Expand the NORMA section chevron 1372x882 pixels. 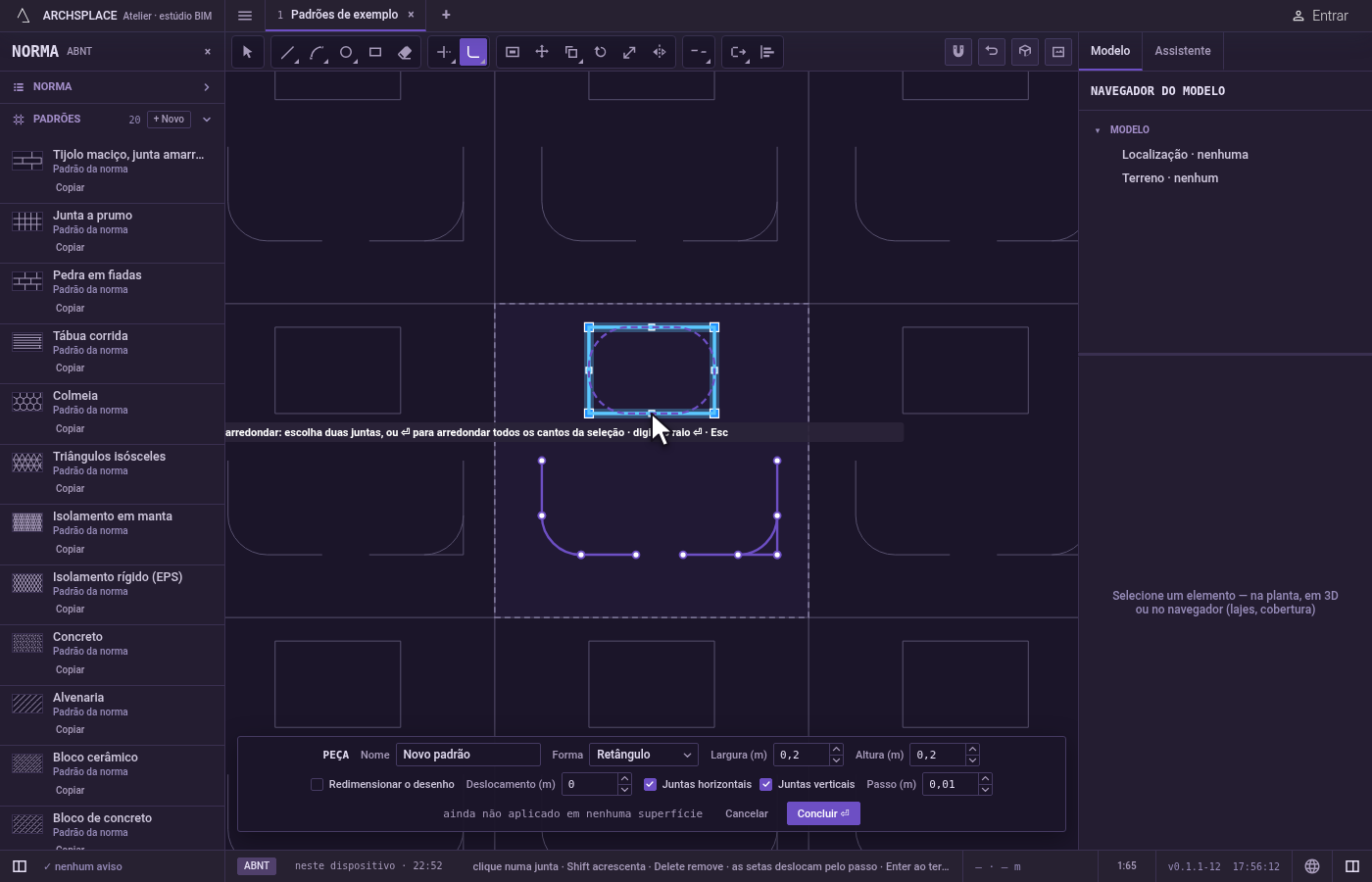click(x=207, y=87)
